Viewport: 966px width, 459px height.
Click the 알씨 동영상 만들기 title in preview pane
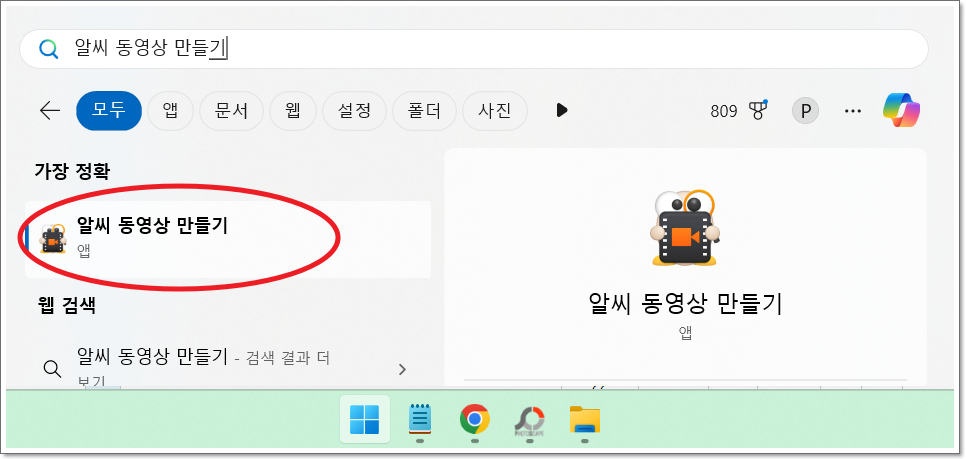(x=685, y=303)
